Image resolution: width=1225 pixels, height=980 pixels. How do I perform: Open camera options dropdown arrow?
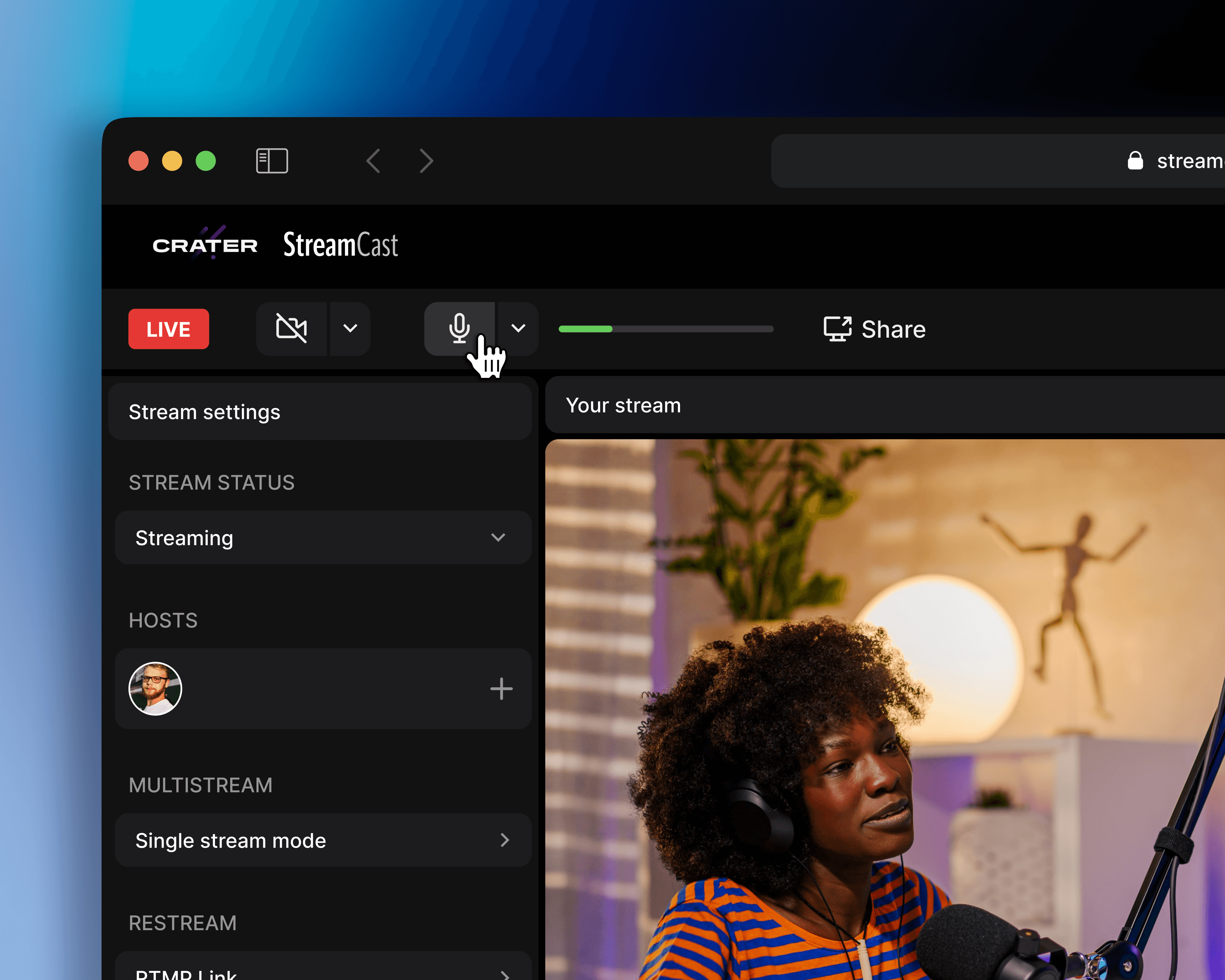pos(351,328)
